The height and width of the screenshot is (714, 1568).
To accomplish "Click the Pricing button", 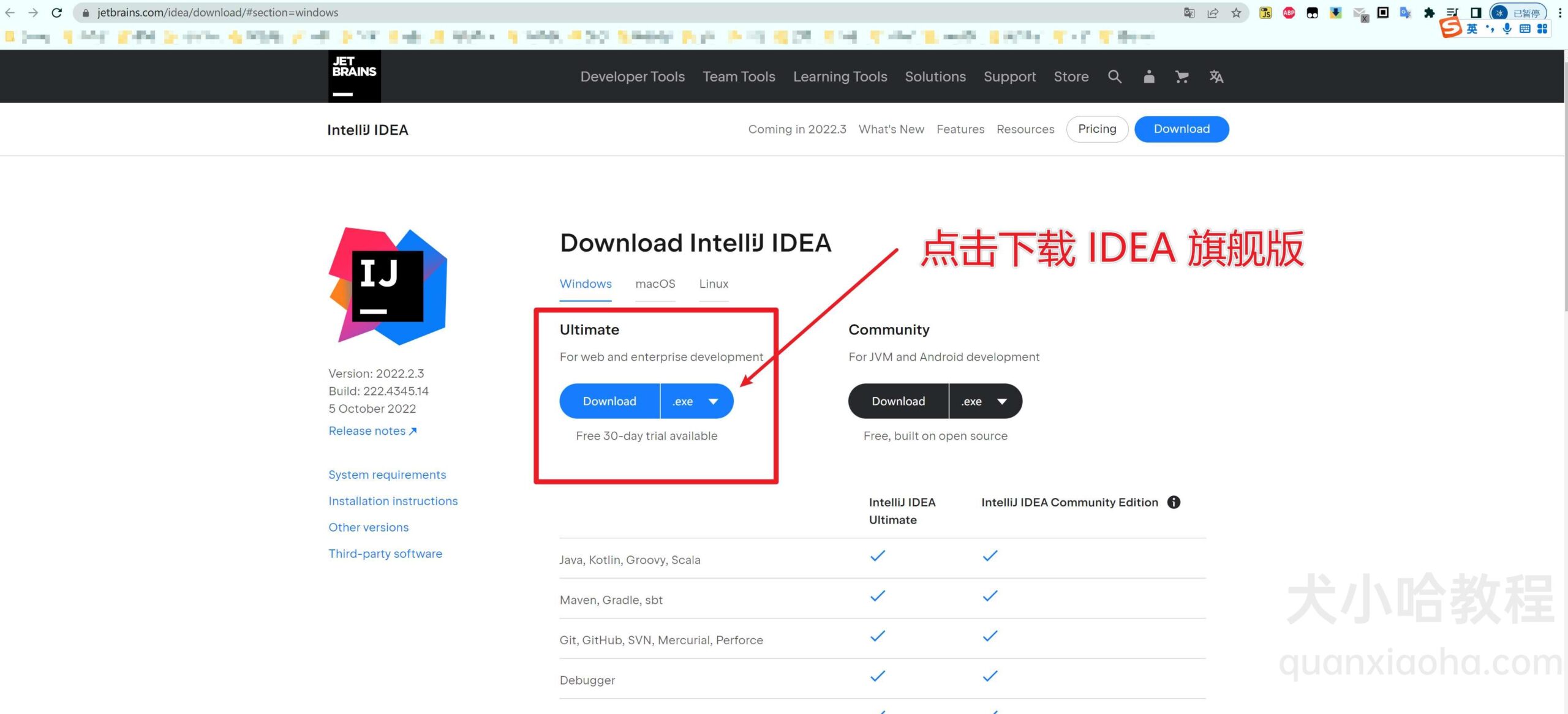I will point(1096,128).
